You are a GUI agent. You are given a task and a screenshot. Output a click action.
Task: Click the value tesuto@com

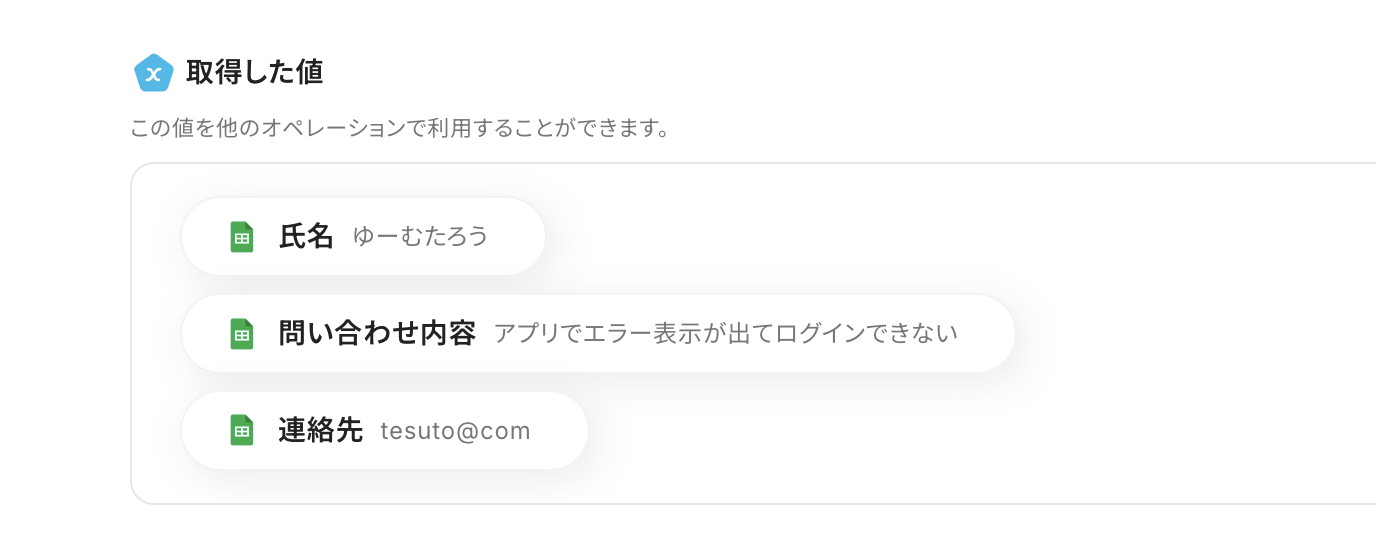tap(455, 431)
